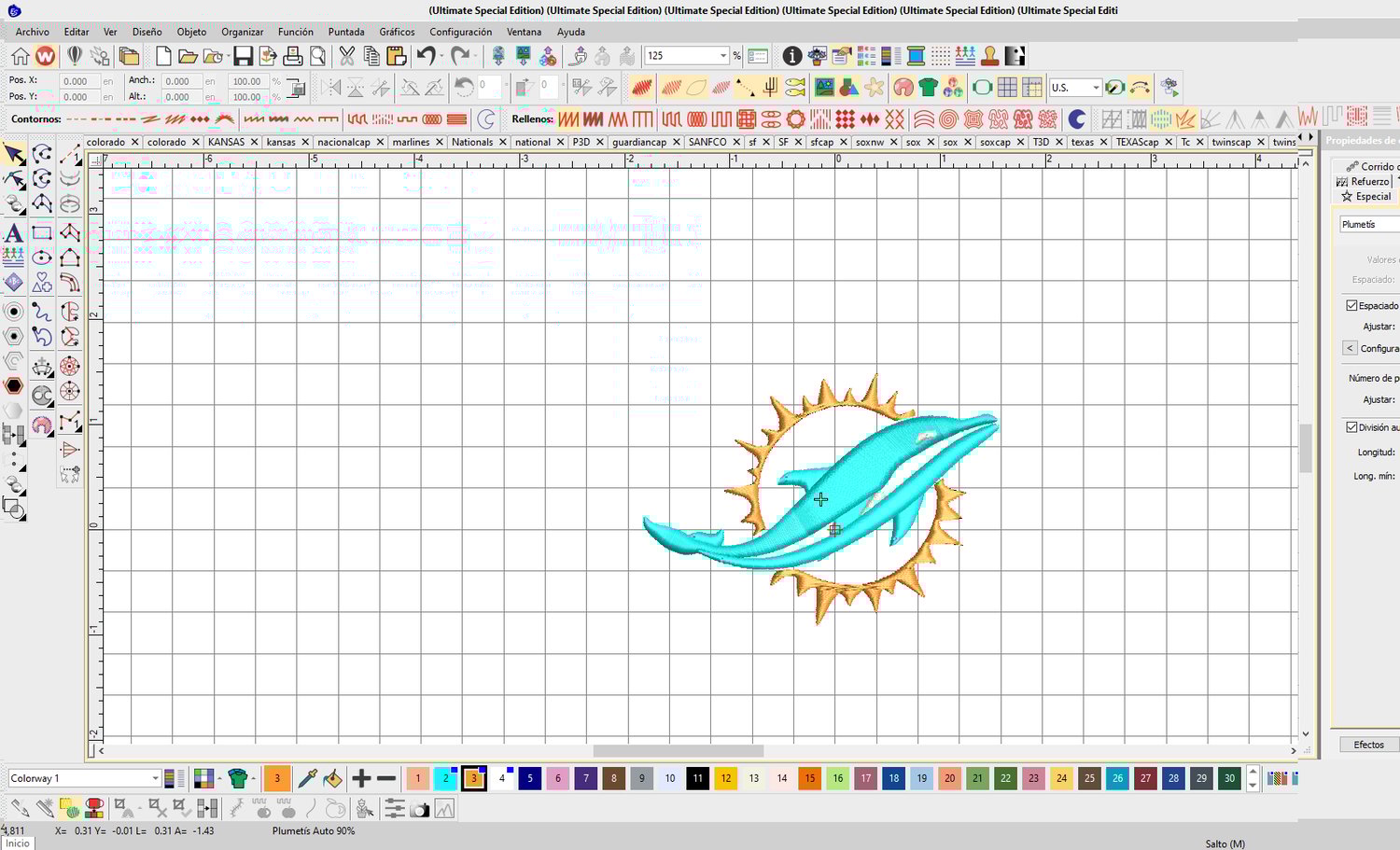Open the Archivo menu

click(33, 32)
